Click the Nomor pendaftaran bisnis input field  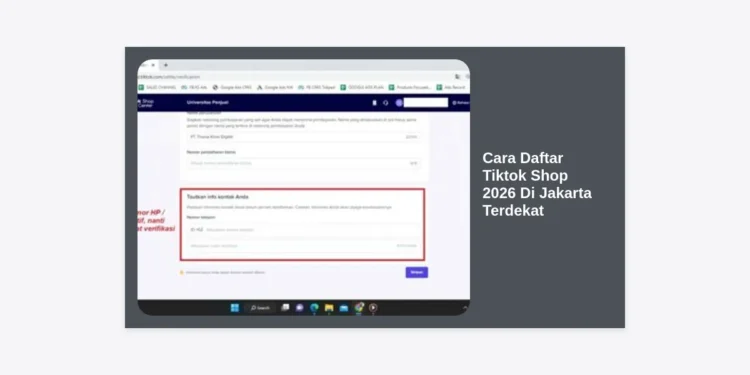pyautogui.click(x=304, y=164)
